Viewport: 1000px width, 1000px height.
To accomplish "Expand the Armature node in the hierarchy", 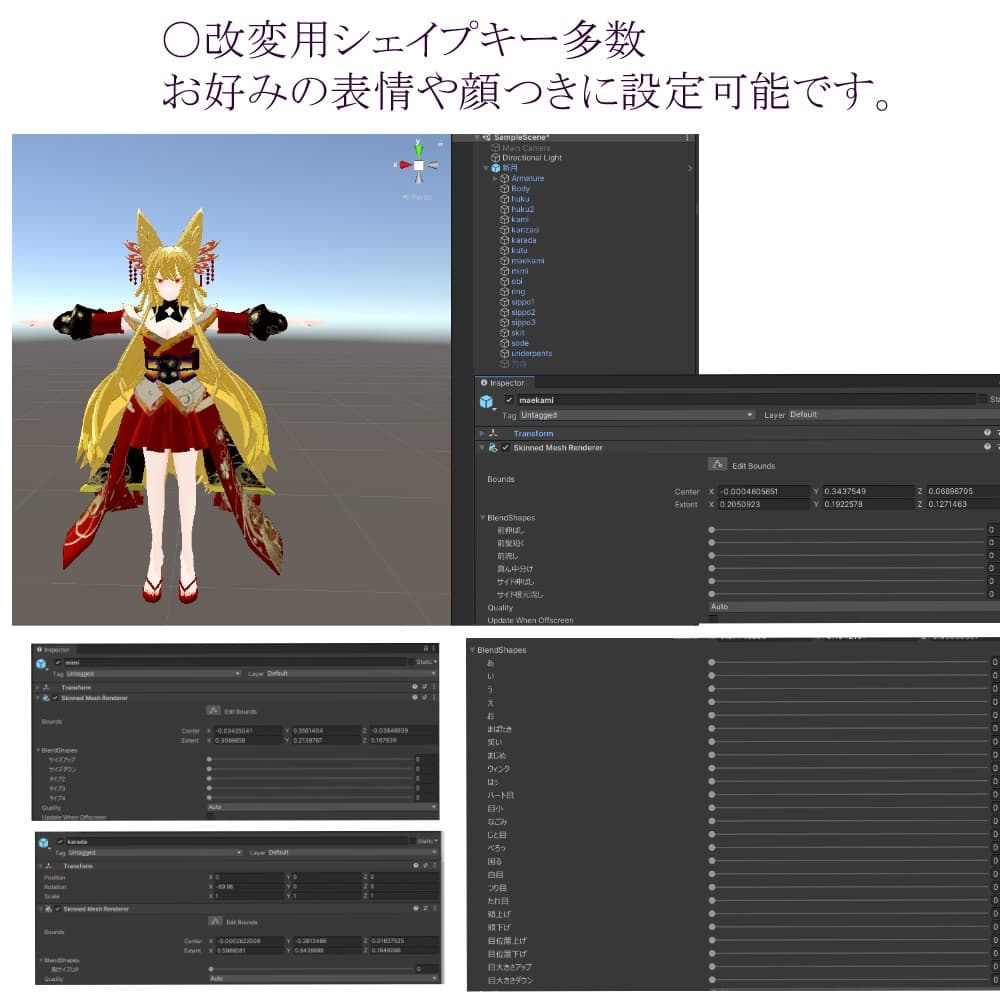I will click(496, 179).
